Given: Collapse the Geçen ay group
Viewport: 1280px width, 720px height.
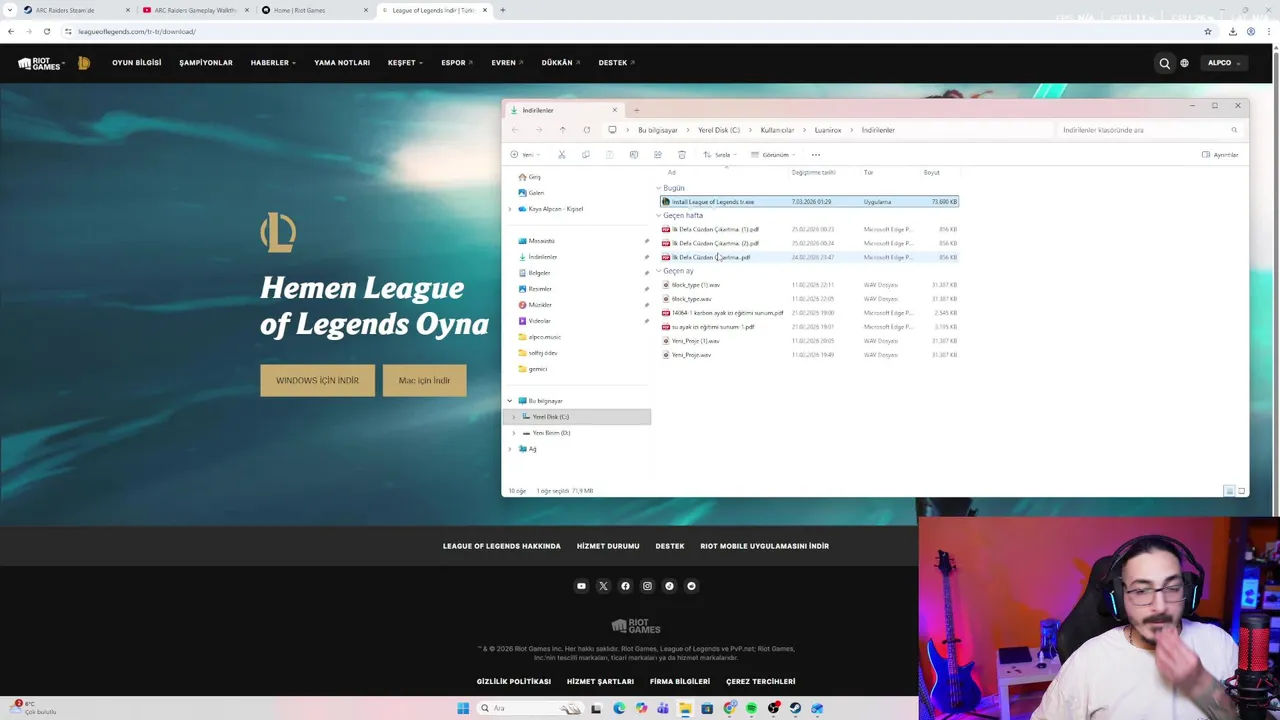Looking at the screenshot, I should tap(659, 271).
